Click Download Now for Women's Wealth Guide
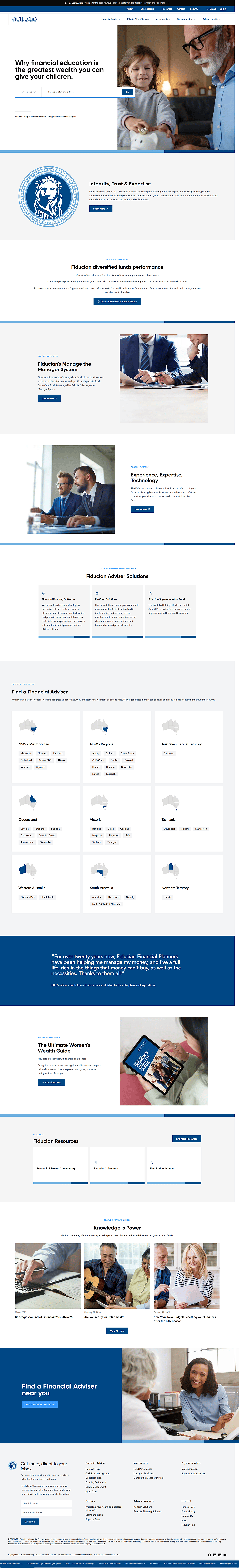The image size is (239, 1568). click(51, 1083)
